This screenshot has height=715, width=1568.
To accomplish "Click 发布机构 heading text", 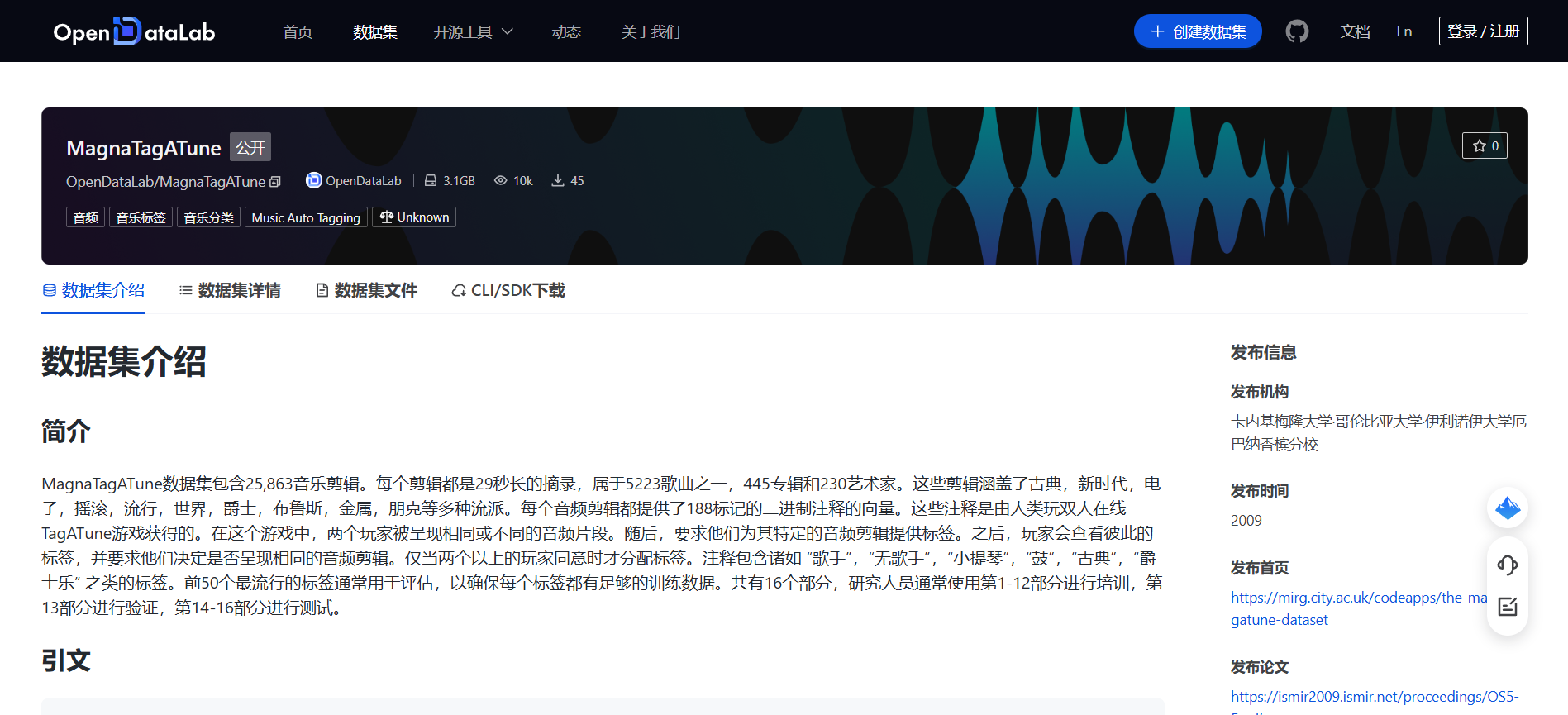I will pyautogui.click(x=1260, y=392).
